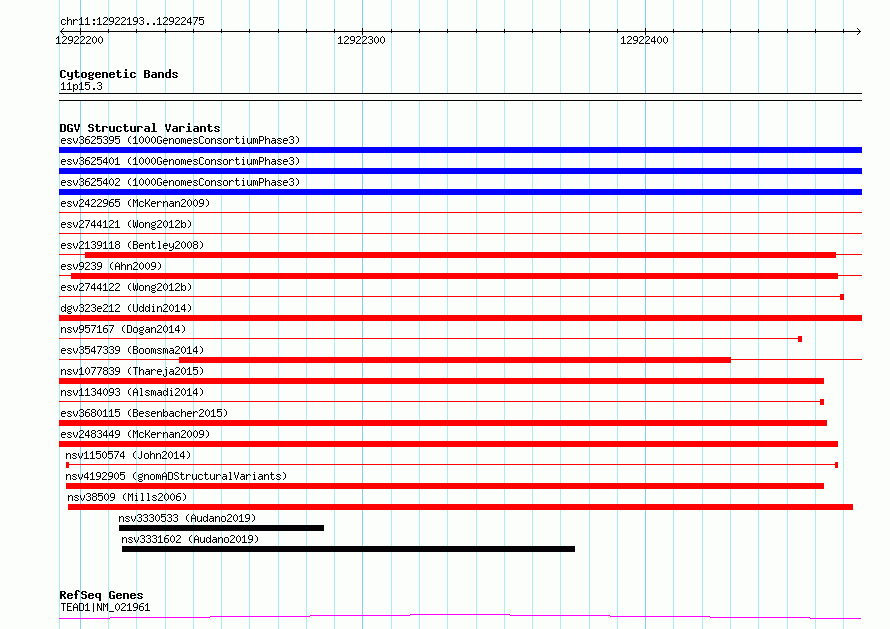Open the esv3625402 (1000GenomesConsortiumPhase3) label
890x629 pixels.
click(x=180, y=182)
